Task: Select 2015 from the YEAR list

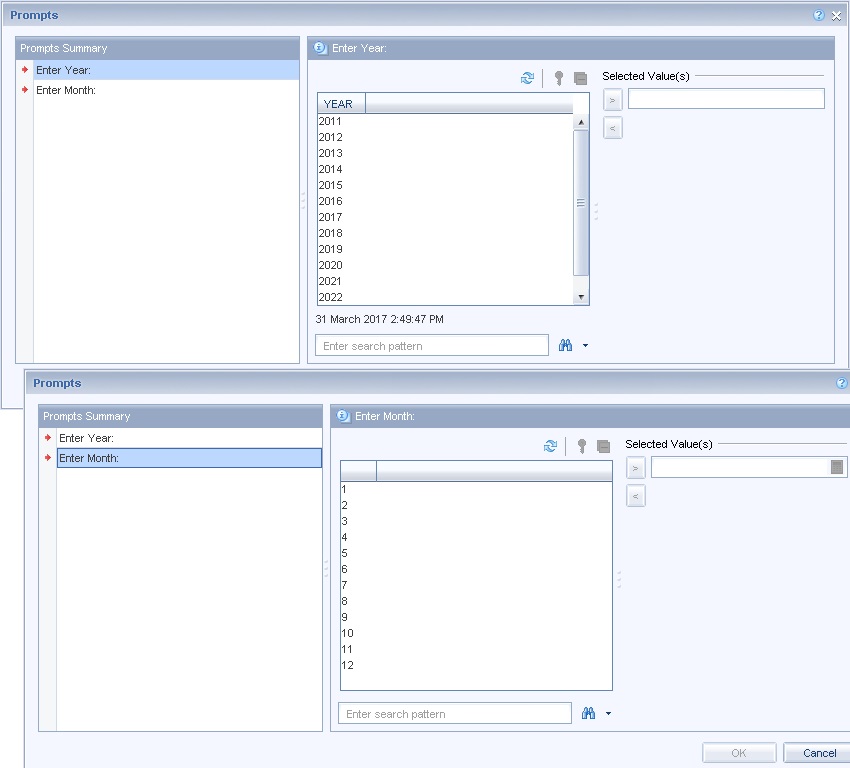Action: coord(330,185)
